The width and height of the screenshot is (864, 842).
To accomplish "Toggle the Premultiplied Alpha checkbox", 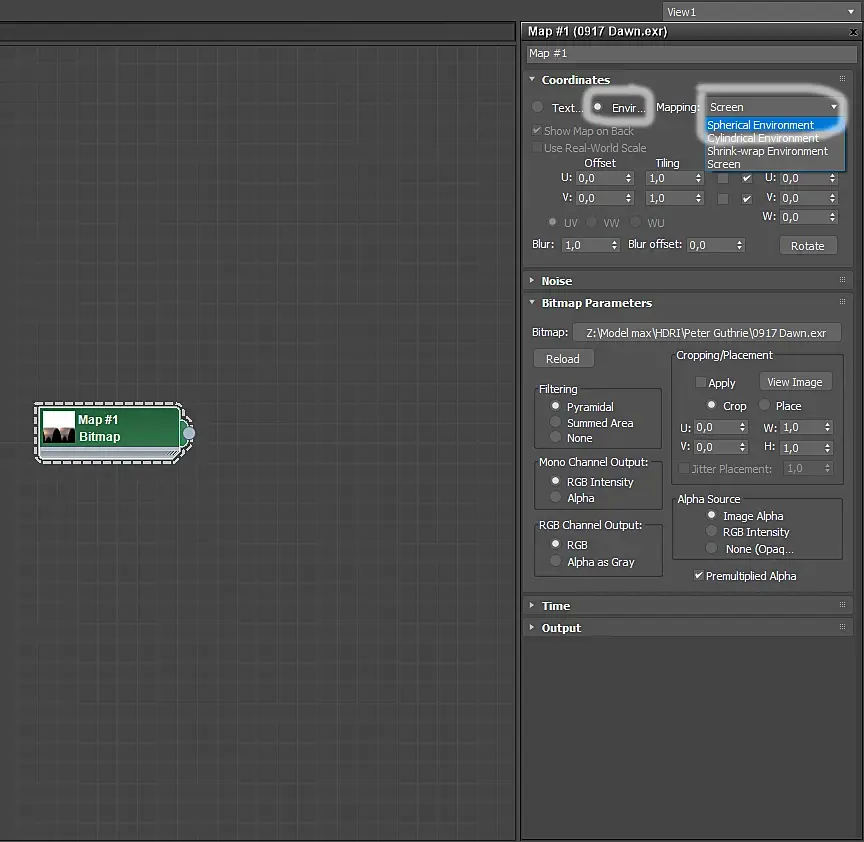I will click(699, 576).
